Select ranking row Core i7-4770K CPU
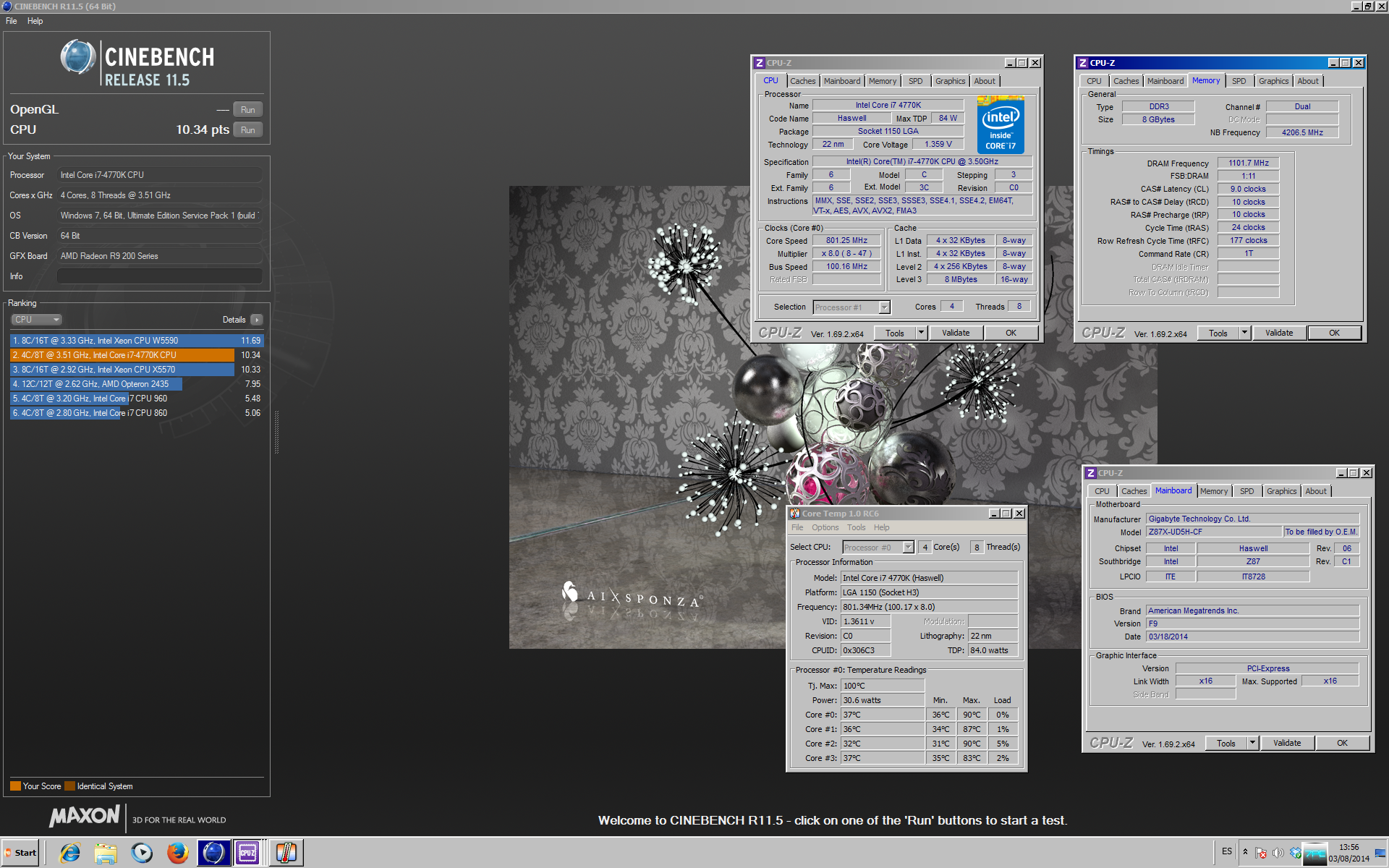This screenshot has height=868, width=1389. [137, 355]
